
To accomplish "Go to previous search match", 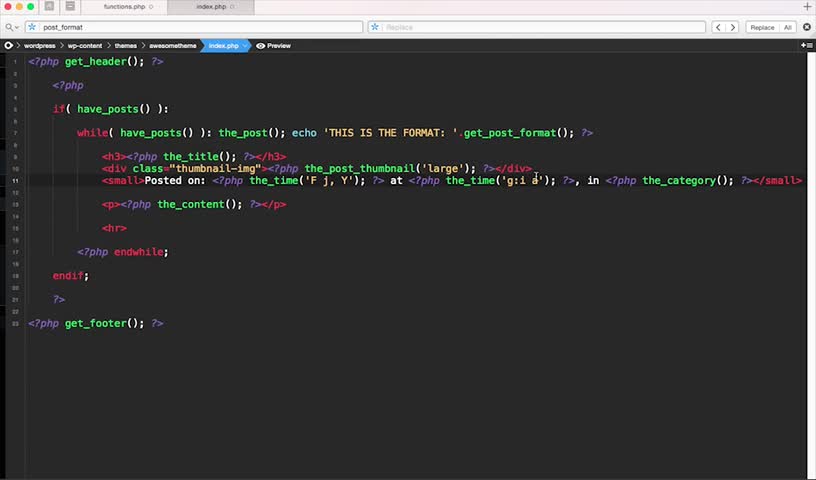I will pyautogui.click(x=718, y=27).
